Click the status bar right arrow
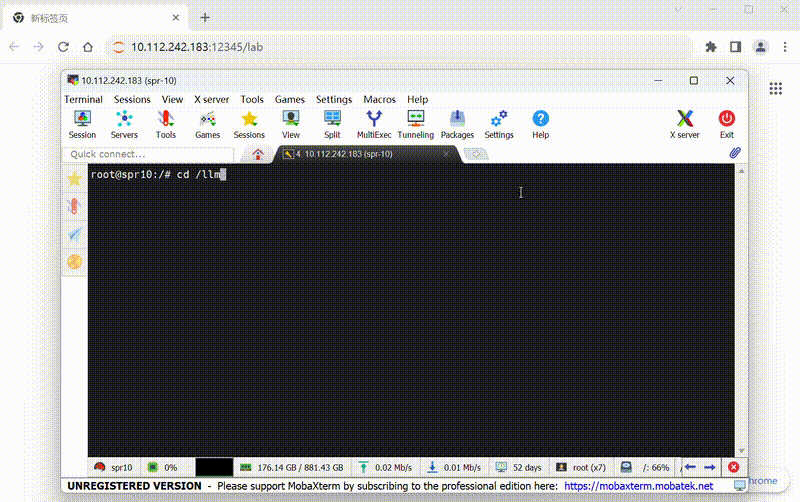The image size is (800, 502). (710, 467)
